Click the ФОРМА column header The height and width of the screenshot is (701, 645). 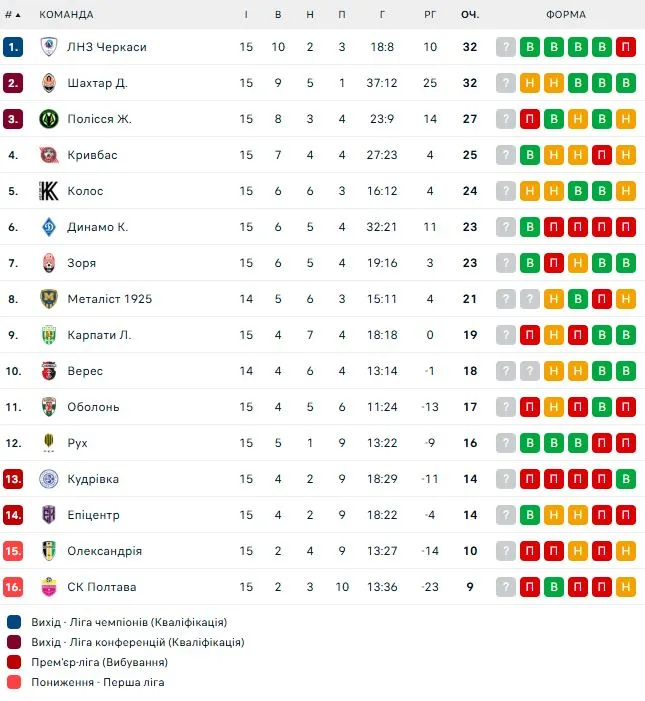pos(566,15)
